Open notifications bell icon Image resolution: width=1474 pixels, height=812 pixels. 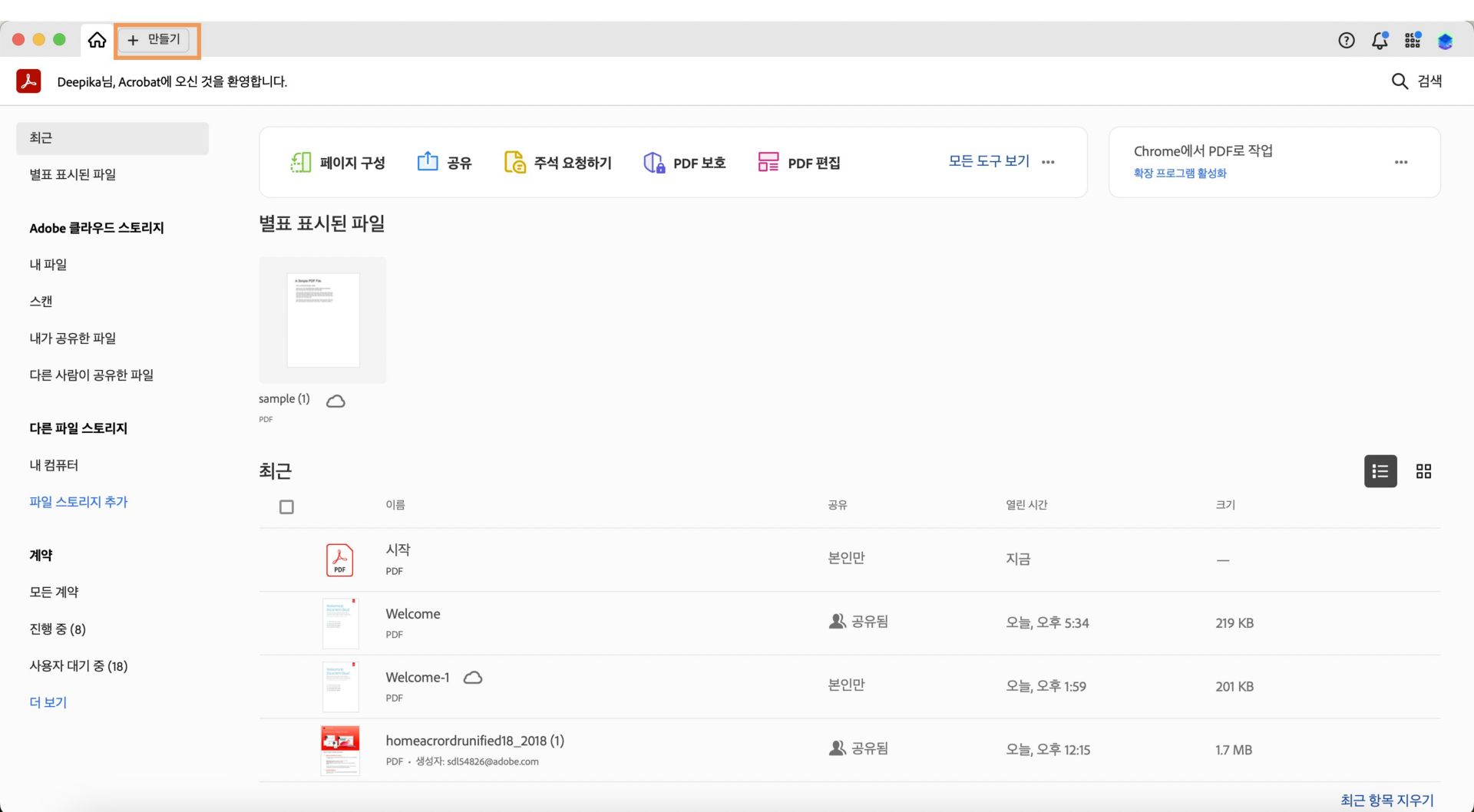[1380, 41]
